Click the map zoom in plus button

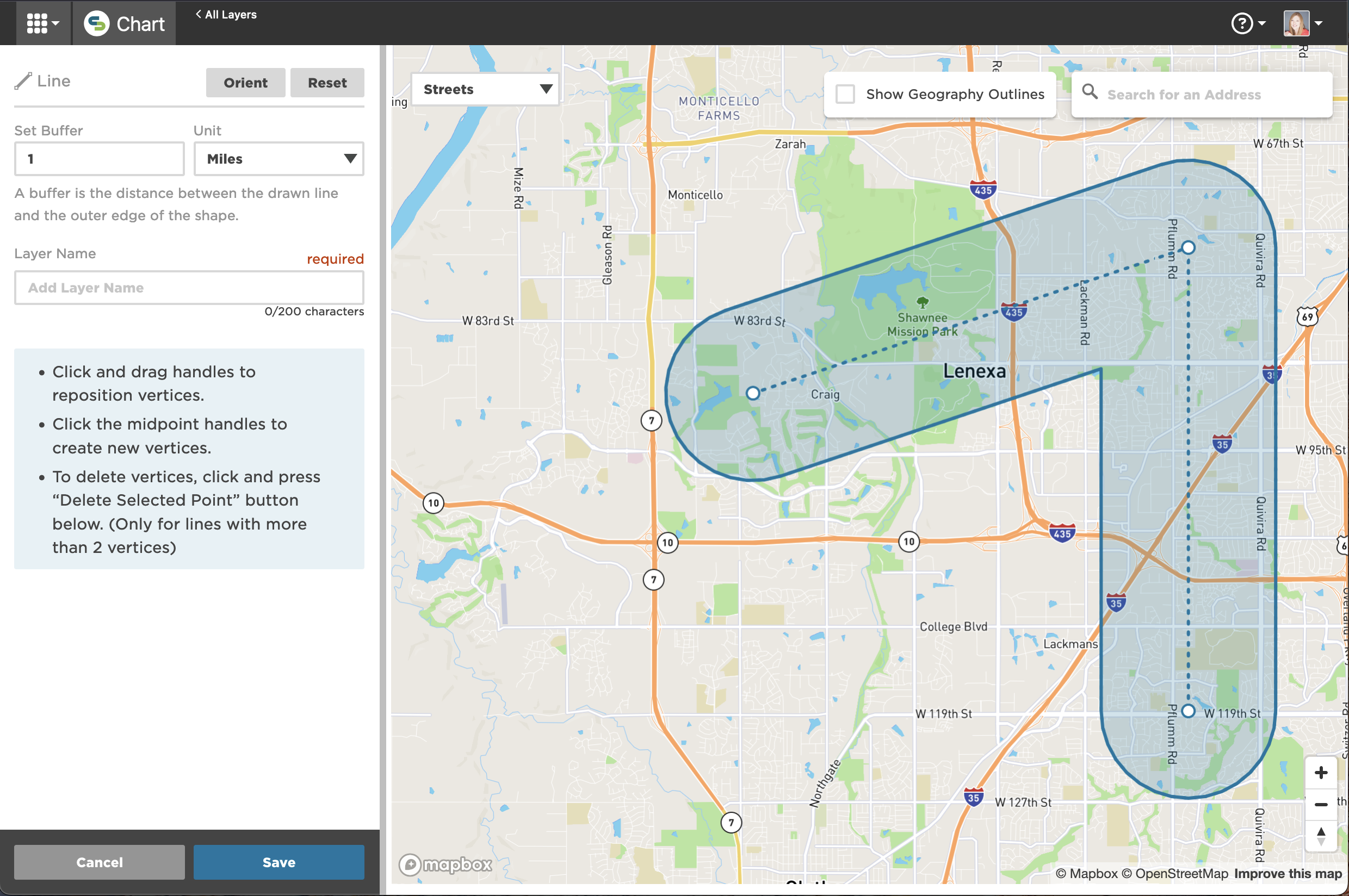[x=1320, y=773]
